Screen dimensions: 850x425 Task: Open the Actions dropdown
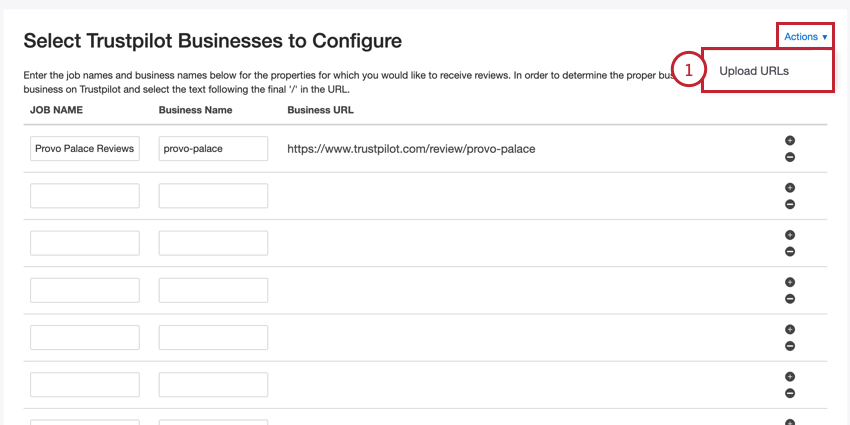(x=805, y=37)
